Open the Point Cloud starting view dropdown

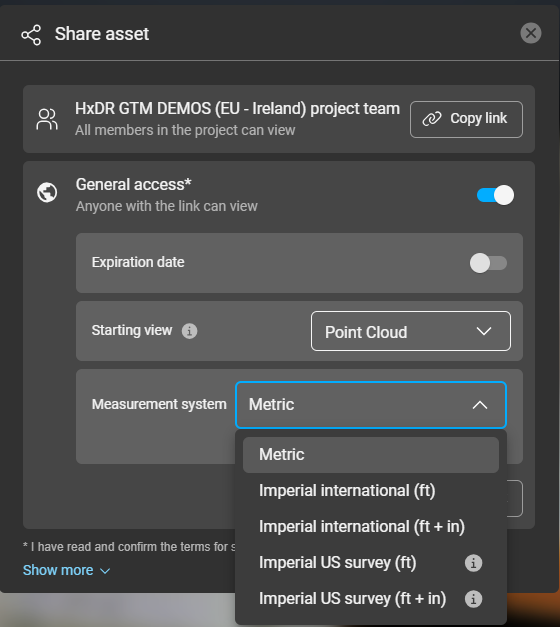tap(411, 331)
